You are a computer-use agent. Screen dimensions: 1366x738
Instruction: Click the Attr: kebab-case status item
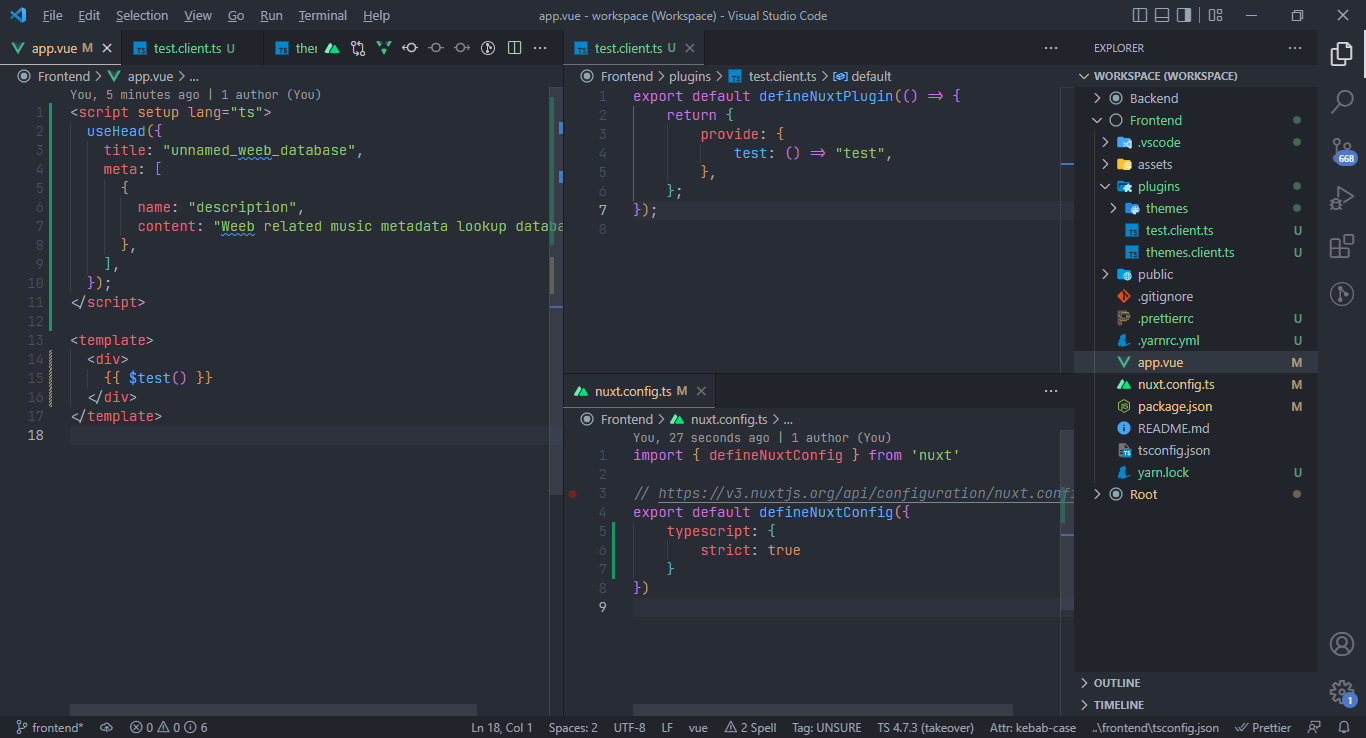pyautogui.click(x=1032, y=728)
